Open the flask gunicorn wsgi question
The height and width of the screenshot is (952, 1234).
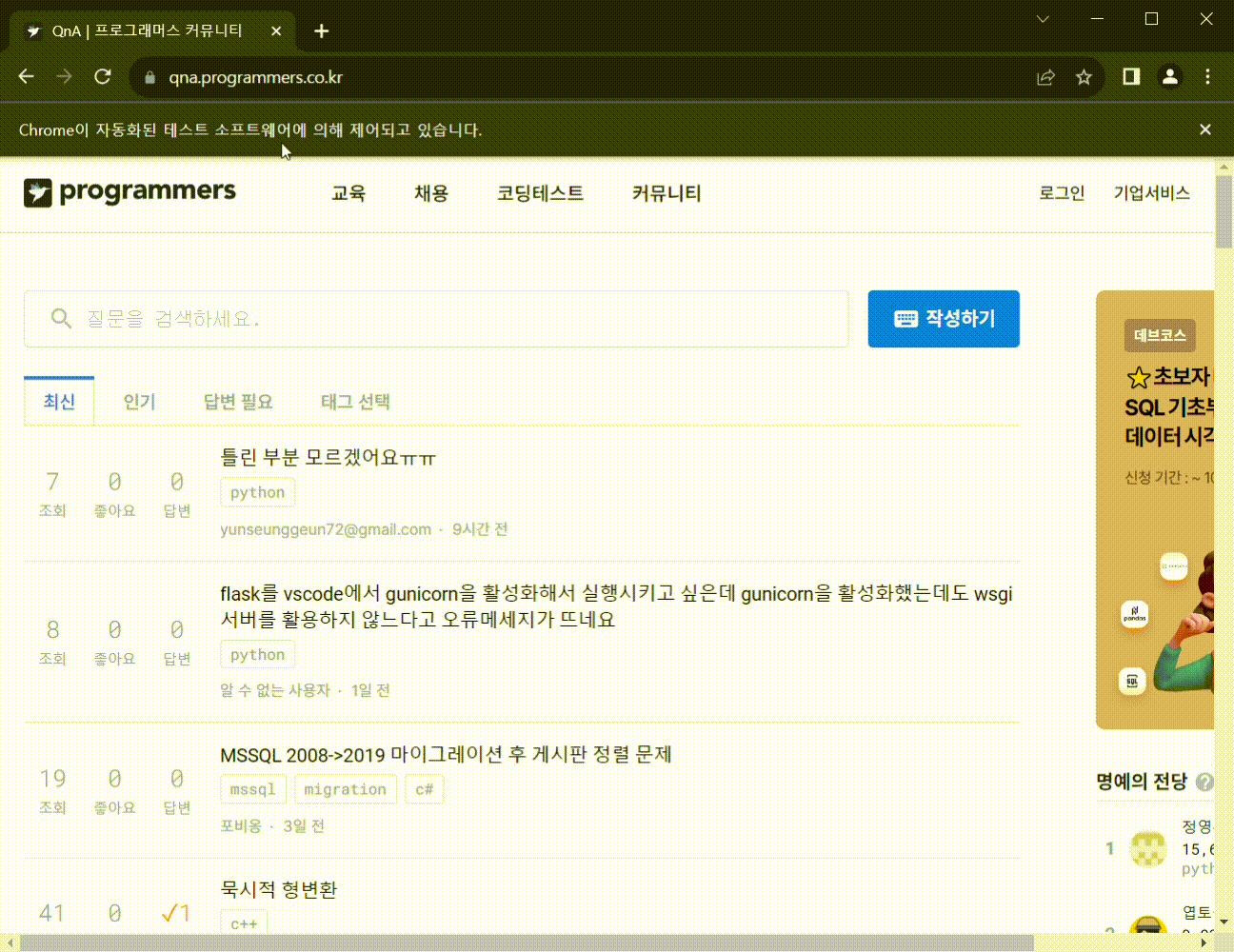point(616,606)
